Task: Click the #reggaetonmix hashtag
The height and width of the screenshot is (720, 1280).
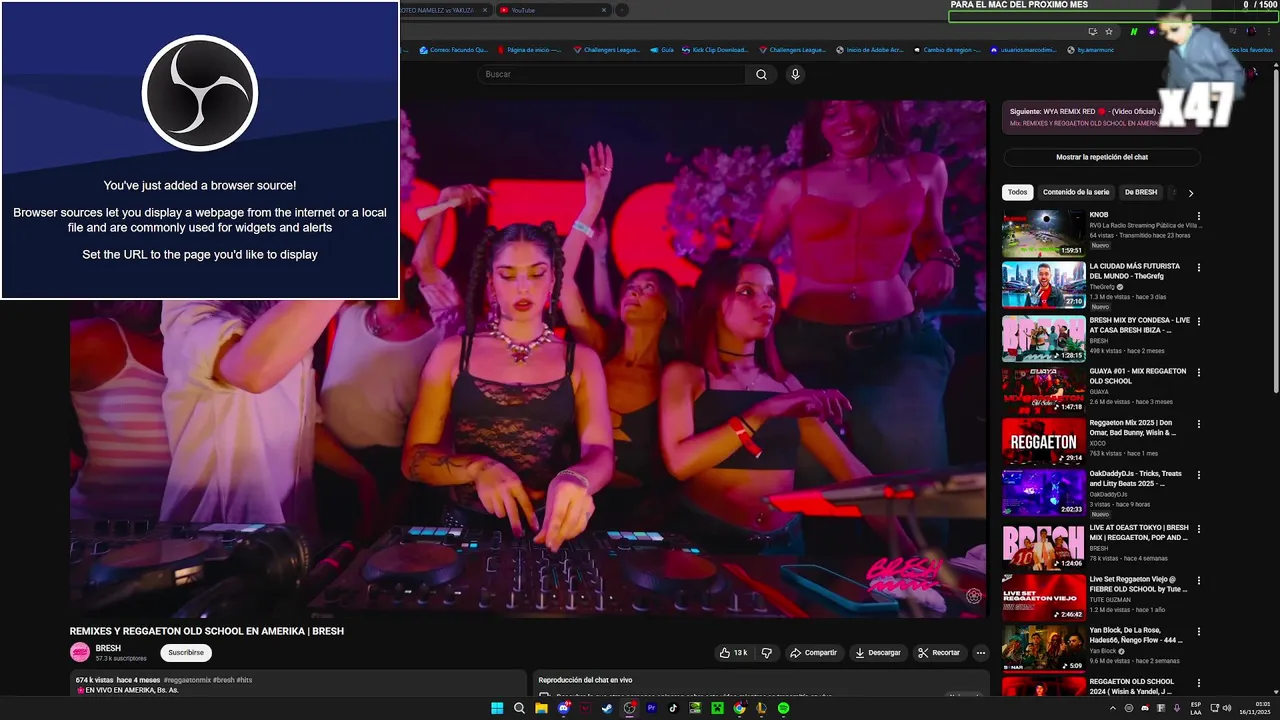Action: click(x=185, y=680)
